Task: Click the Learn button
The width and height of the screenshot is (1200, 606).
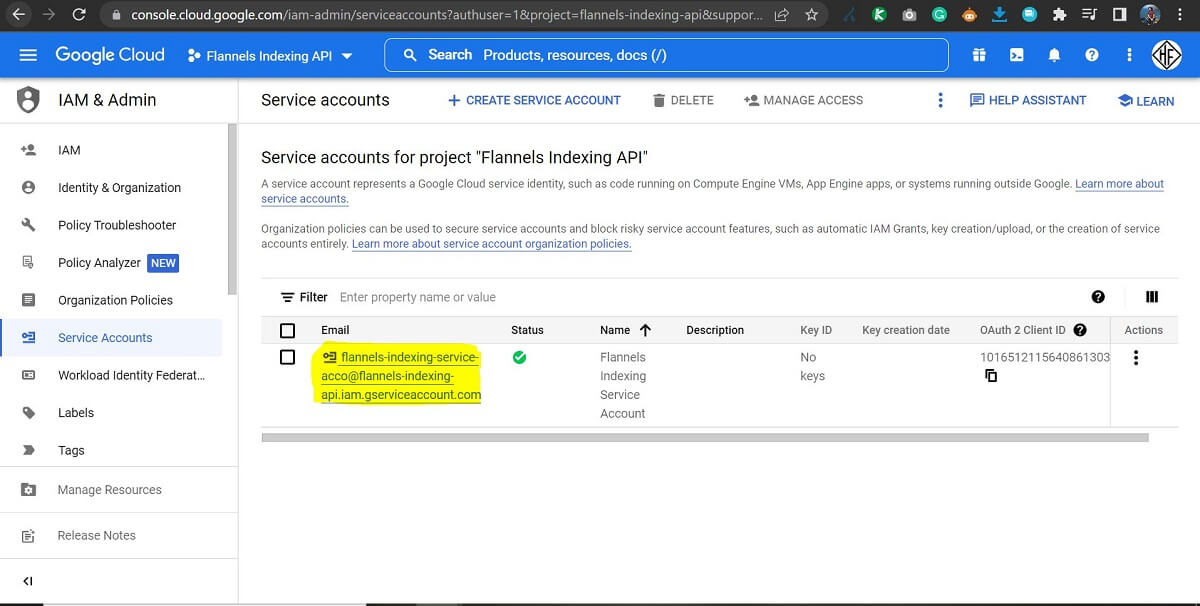Action: coord(1146,101)
